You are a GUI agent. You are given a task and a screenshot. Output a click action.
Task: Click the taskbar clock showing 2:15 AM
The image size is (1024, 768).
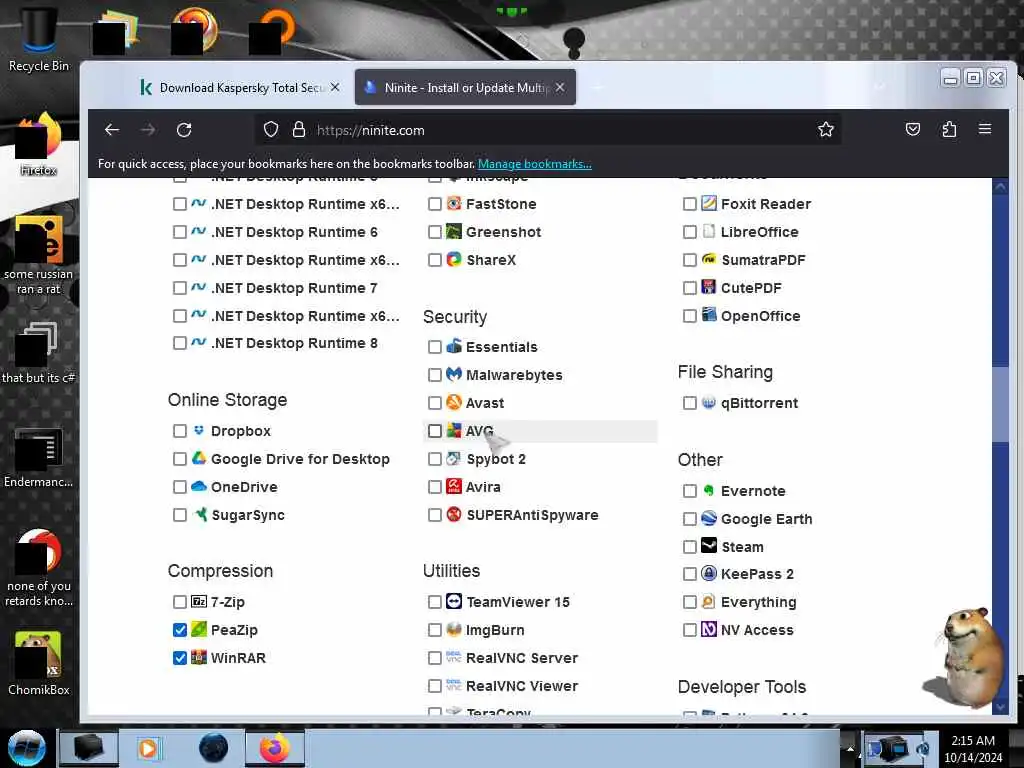point(973,748)
